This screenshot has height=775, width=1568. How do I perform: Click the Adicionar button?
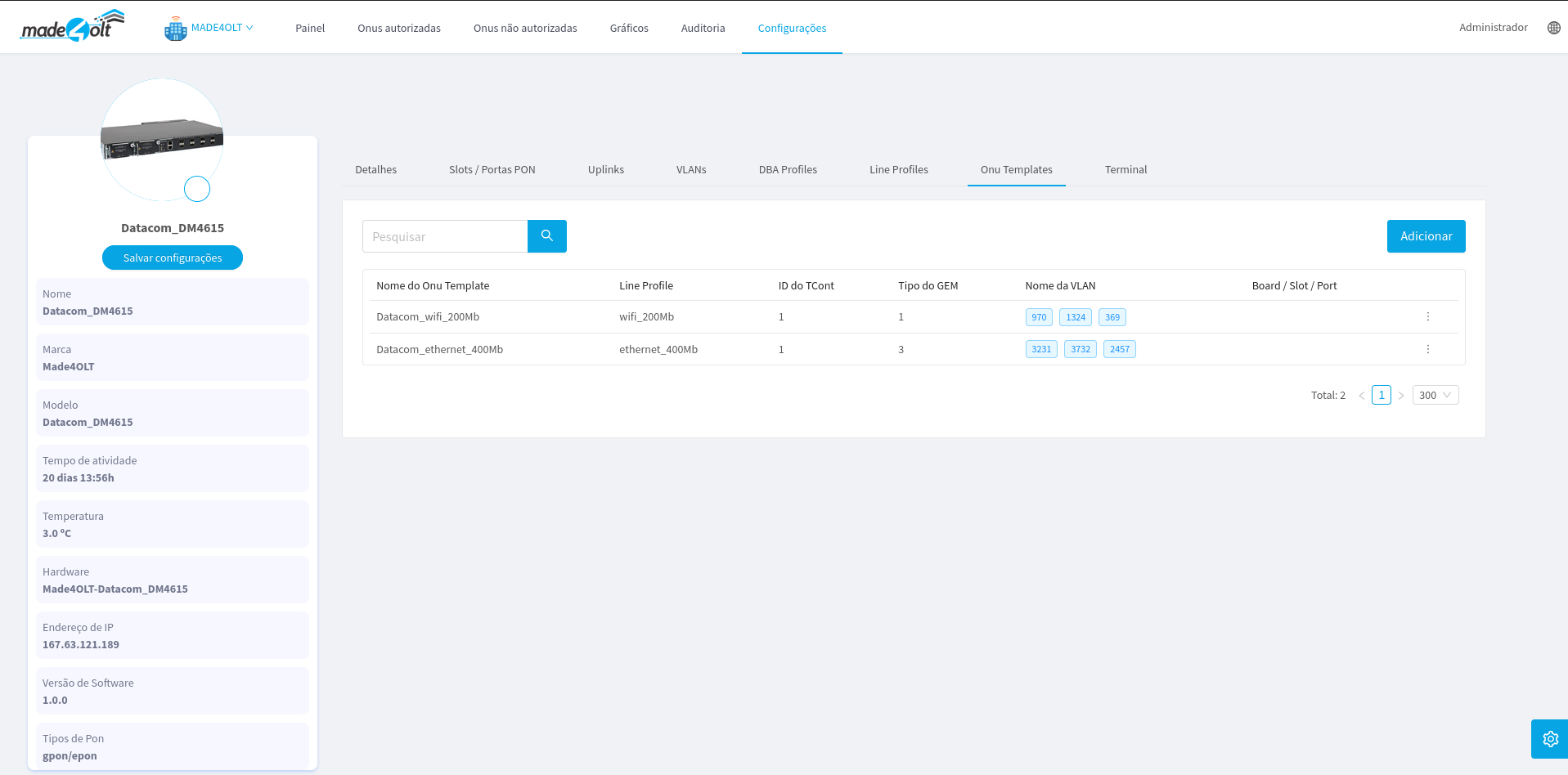tap(1425, 236)
